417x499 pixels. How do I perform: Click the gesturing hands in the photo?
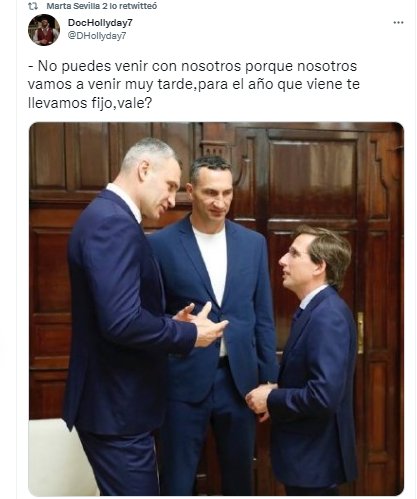click(202, 323)
